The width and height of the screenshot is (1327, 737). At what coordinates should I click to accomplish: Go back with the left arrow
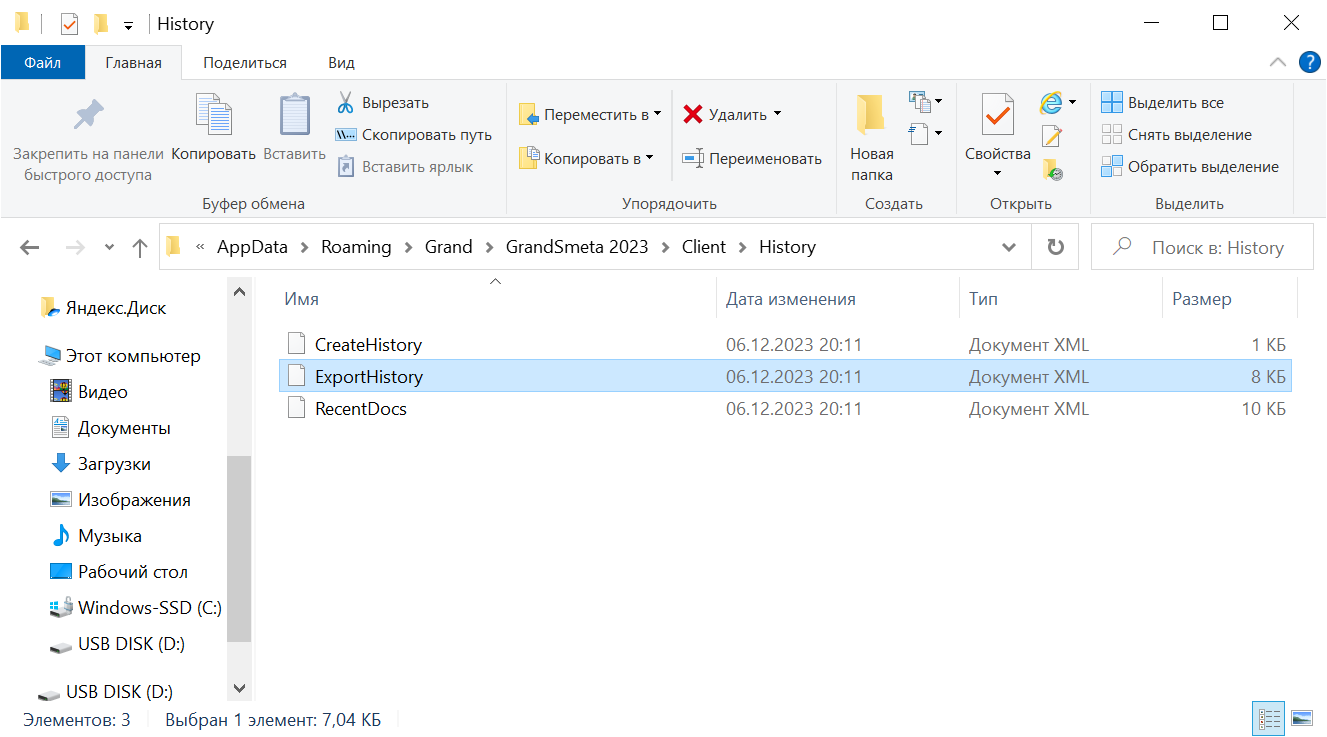[30, 248]
